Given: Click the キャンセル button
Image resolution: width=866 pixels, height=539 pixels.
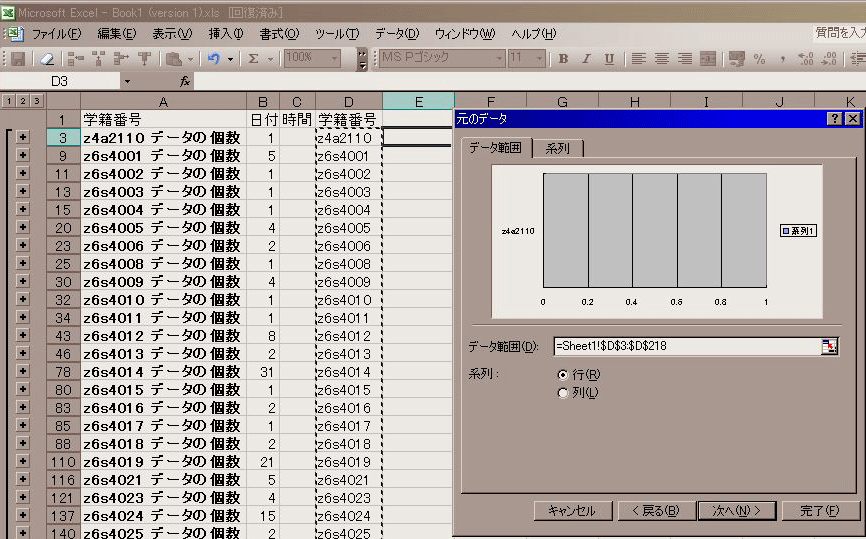Looking at the screenshot, I should pos(571,510).
